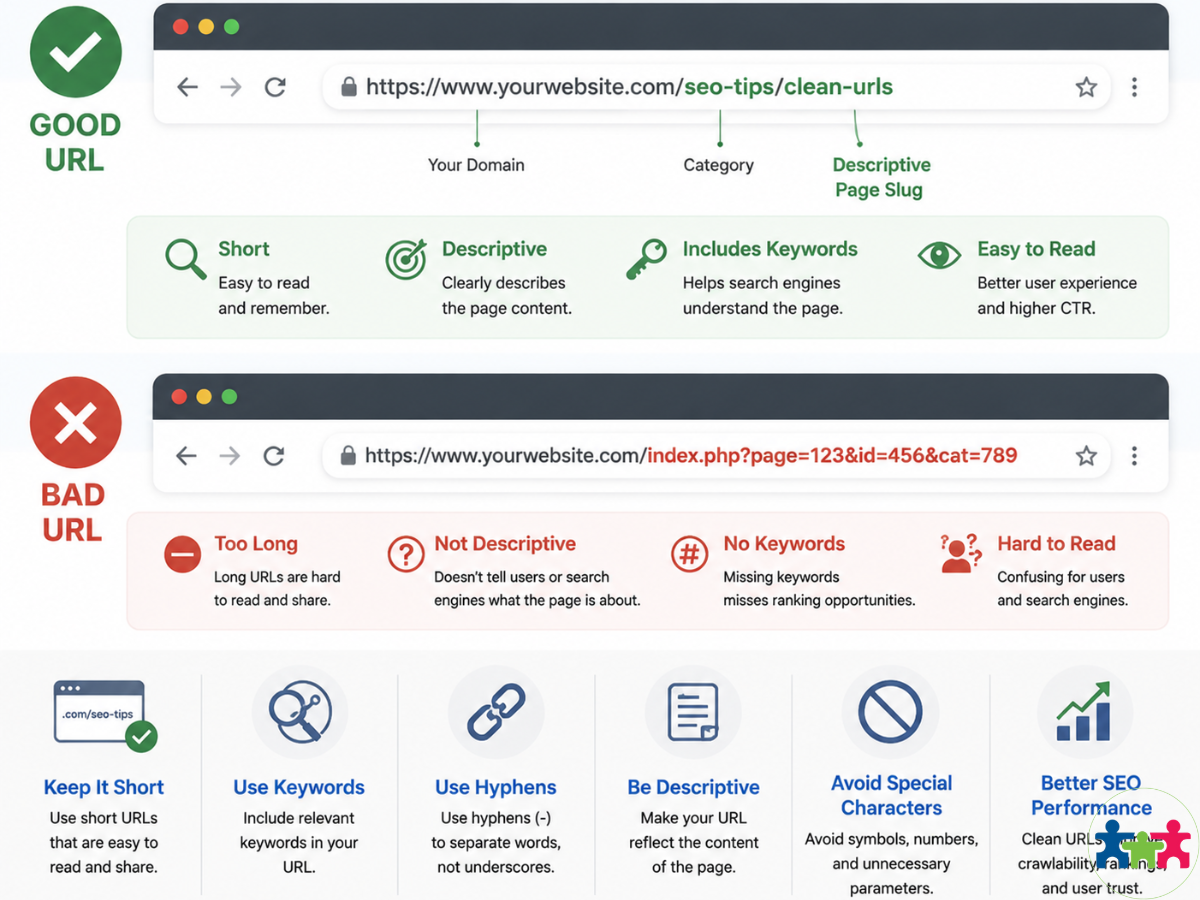The width and height of the screenshot is (1200, 900).
Task: Click the forward arrow in the Bad URL browser
Action: (230, 456)
